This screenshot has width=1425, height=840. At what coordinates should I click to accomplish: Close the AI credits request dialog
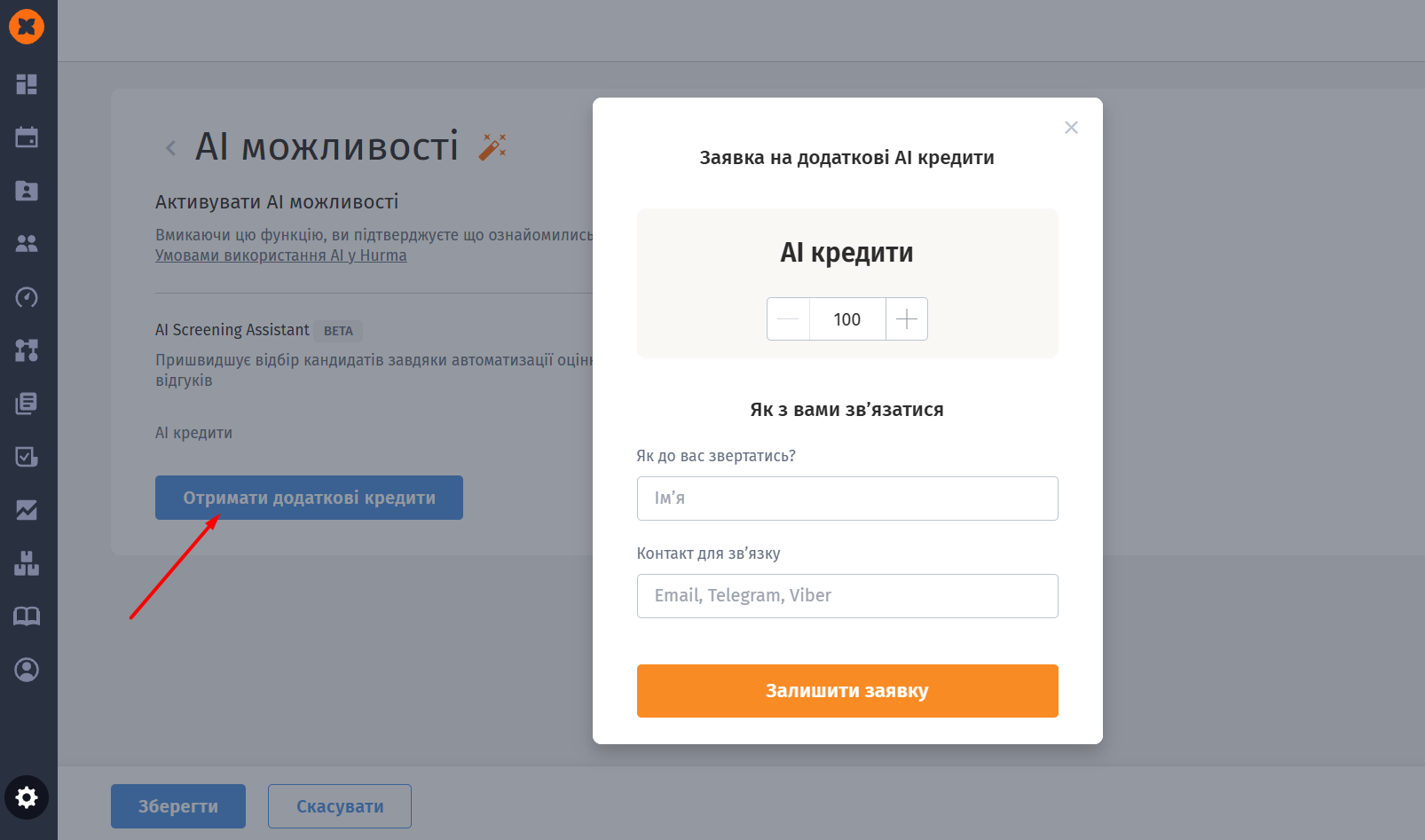click(x=1071, y=128)
